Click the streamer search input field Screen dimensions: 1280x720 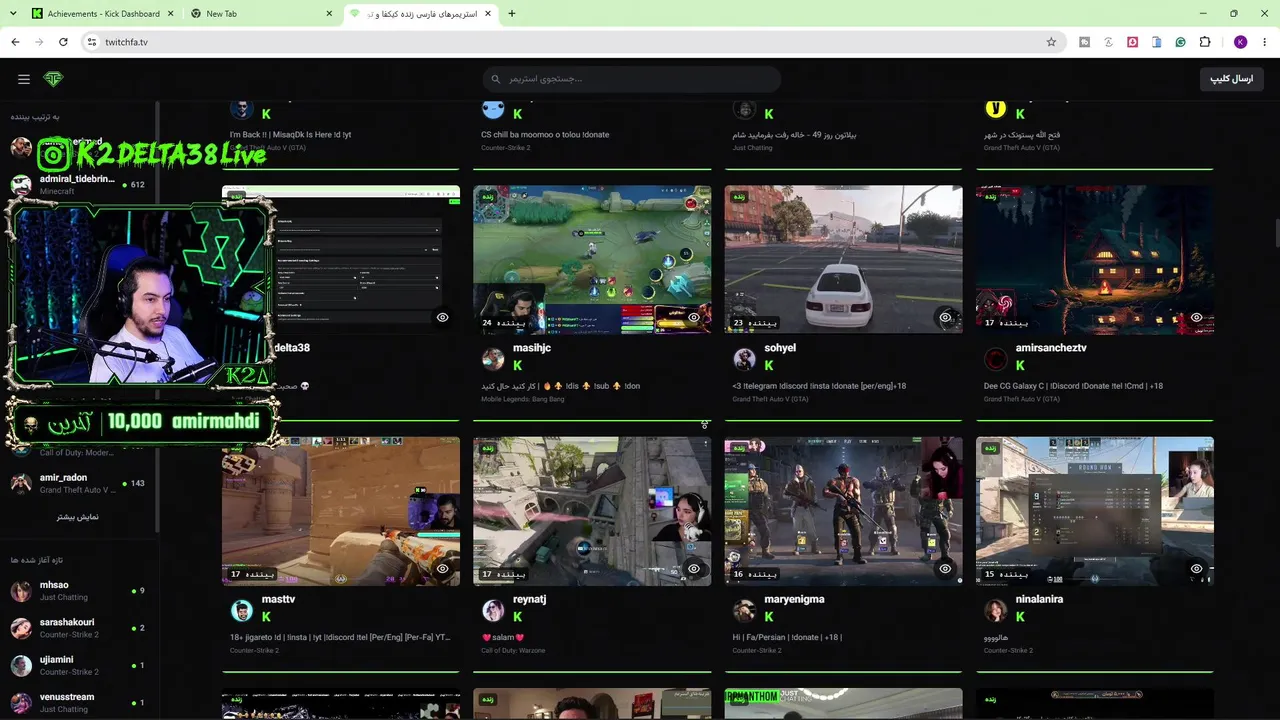[631, 79]
